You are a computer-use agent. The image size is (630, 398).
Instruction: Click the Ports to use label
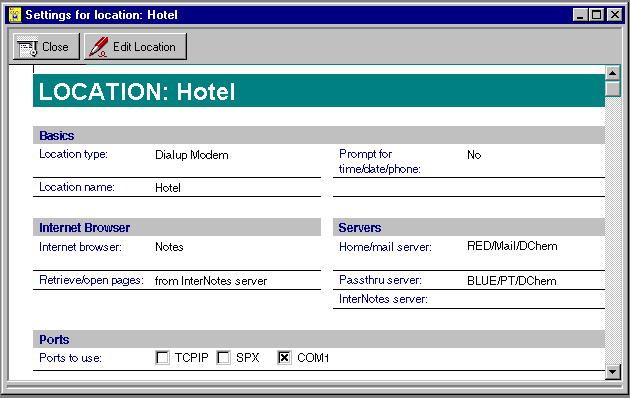[x=70, y=358]
